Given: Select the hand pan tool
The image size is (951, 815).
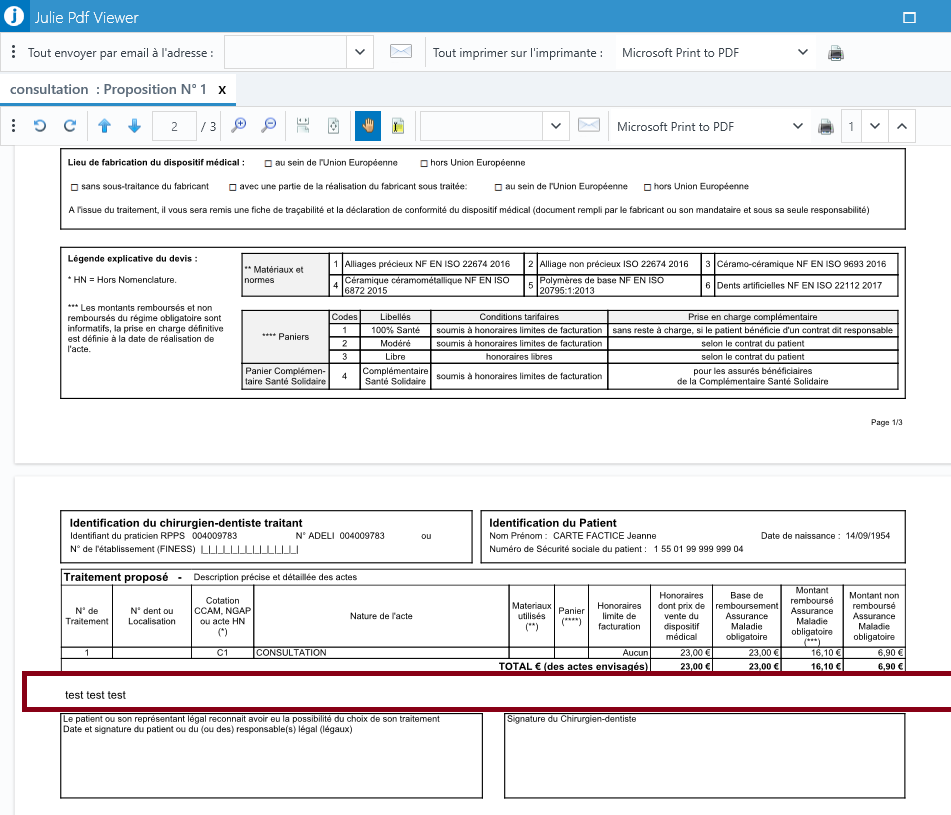Looking at the screenshot, I should (x=368, y=126).
